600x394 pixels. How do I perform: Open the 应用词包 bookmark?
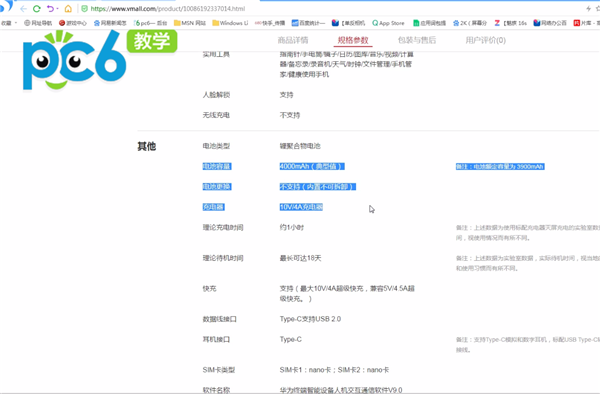429,23
